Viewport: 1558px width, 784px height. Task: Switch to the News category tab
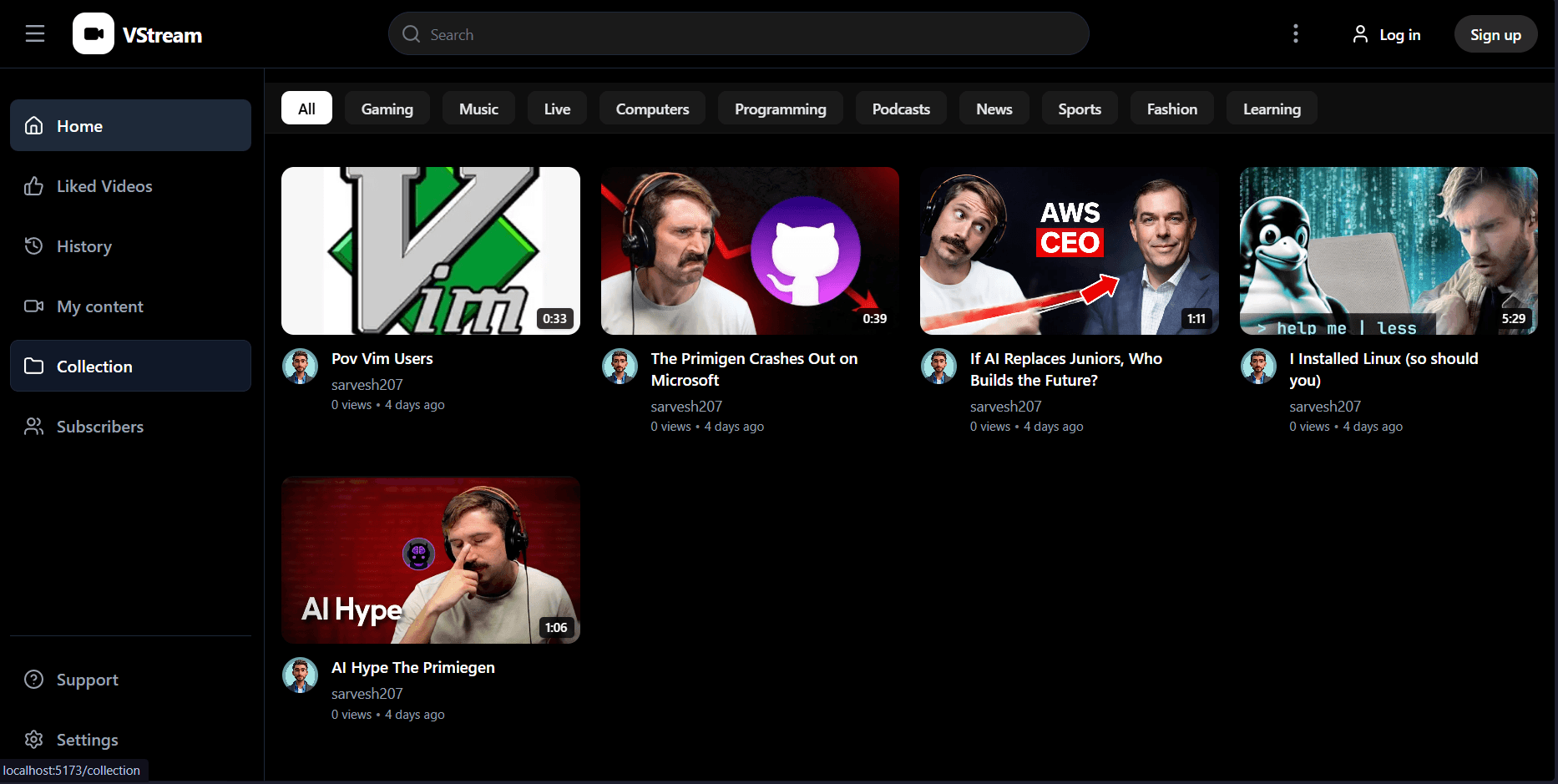click(x=994, y=108)
